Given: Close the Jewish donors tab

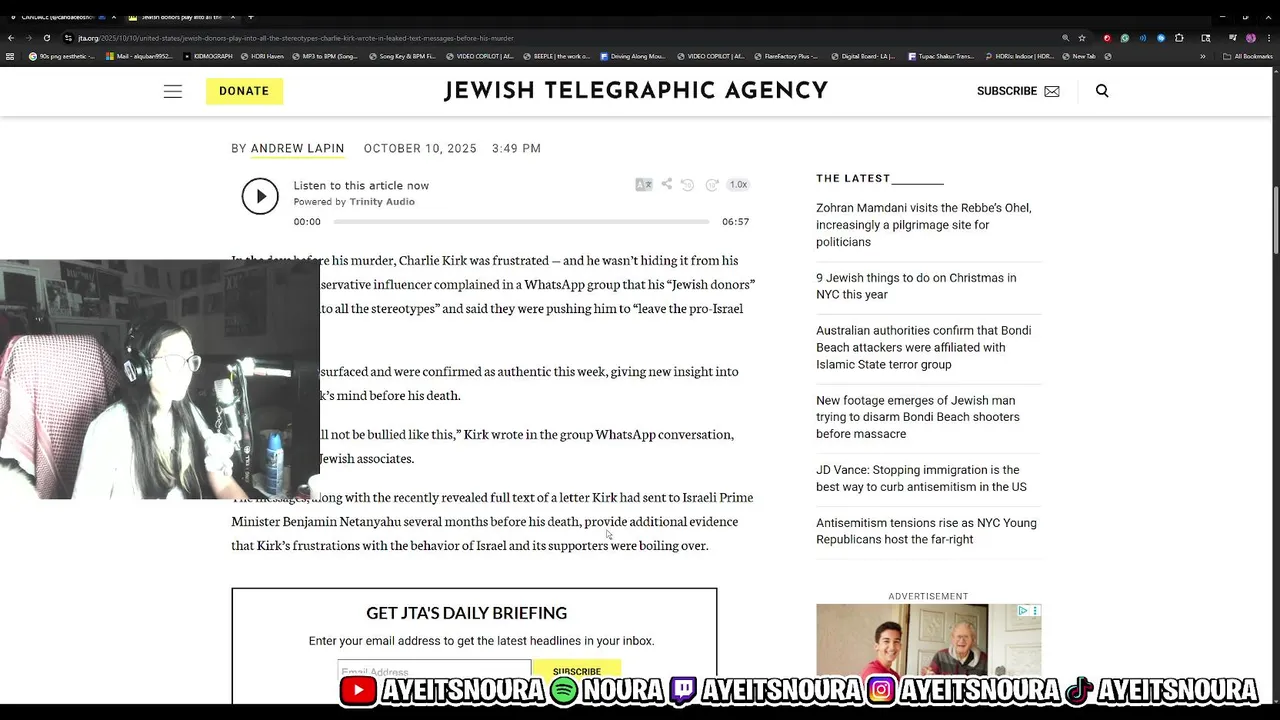Looking at the screenshot, I should tap(232, 17).
